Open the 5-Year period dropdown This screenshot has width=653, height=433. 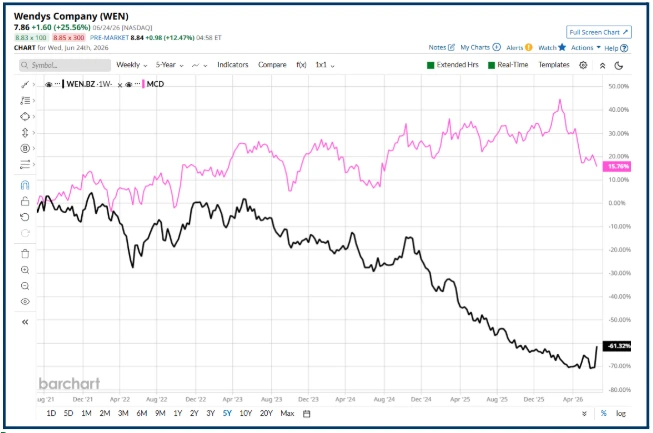click(x=169, y=65)
